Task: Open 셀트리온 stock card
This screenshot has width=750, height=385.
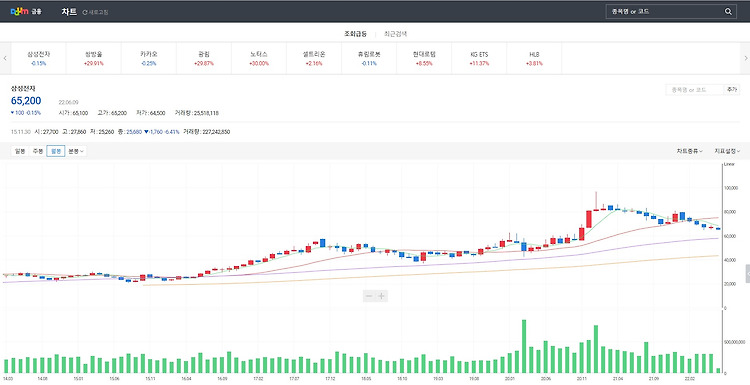Action: point(314,58)
